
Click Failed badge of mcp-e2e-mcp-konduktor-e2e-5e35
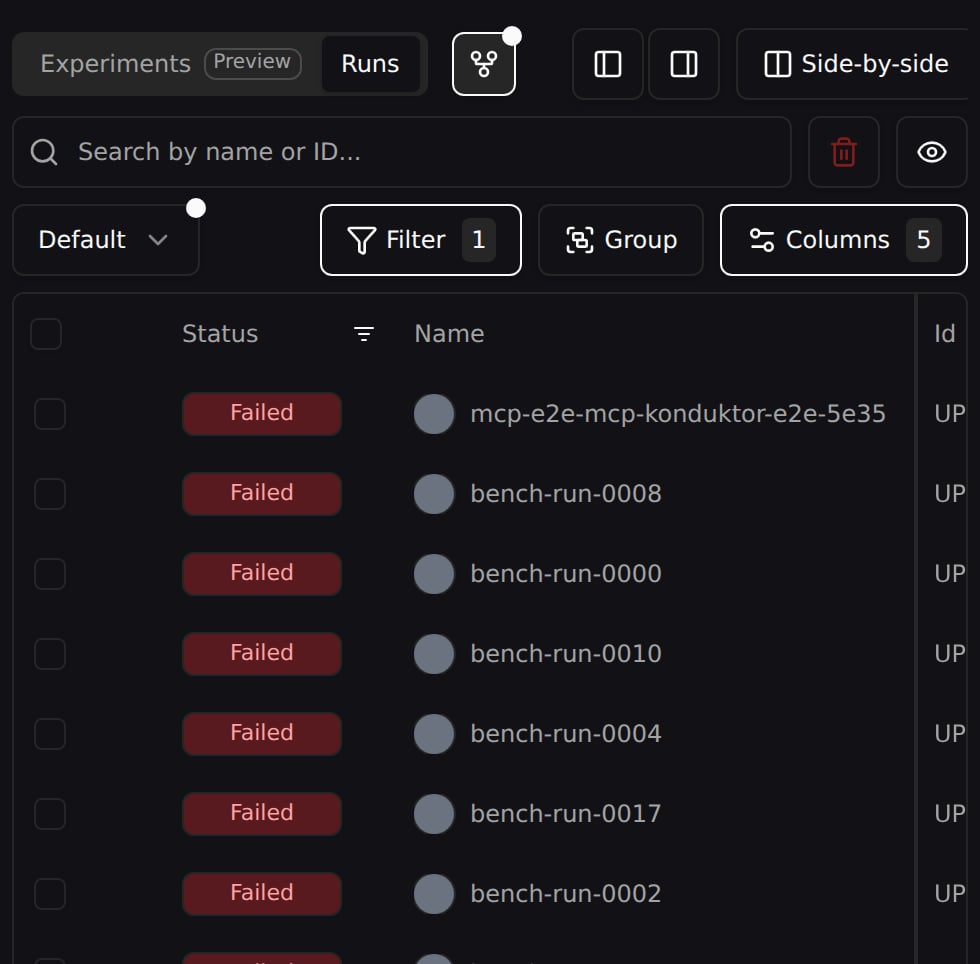[x=262, y=414]
